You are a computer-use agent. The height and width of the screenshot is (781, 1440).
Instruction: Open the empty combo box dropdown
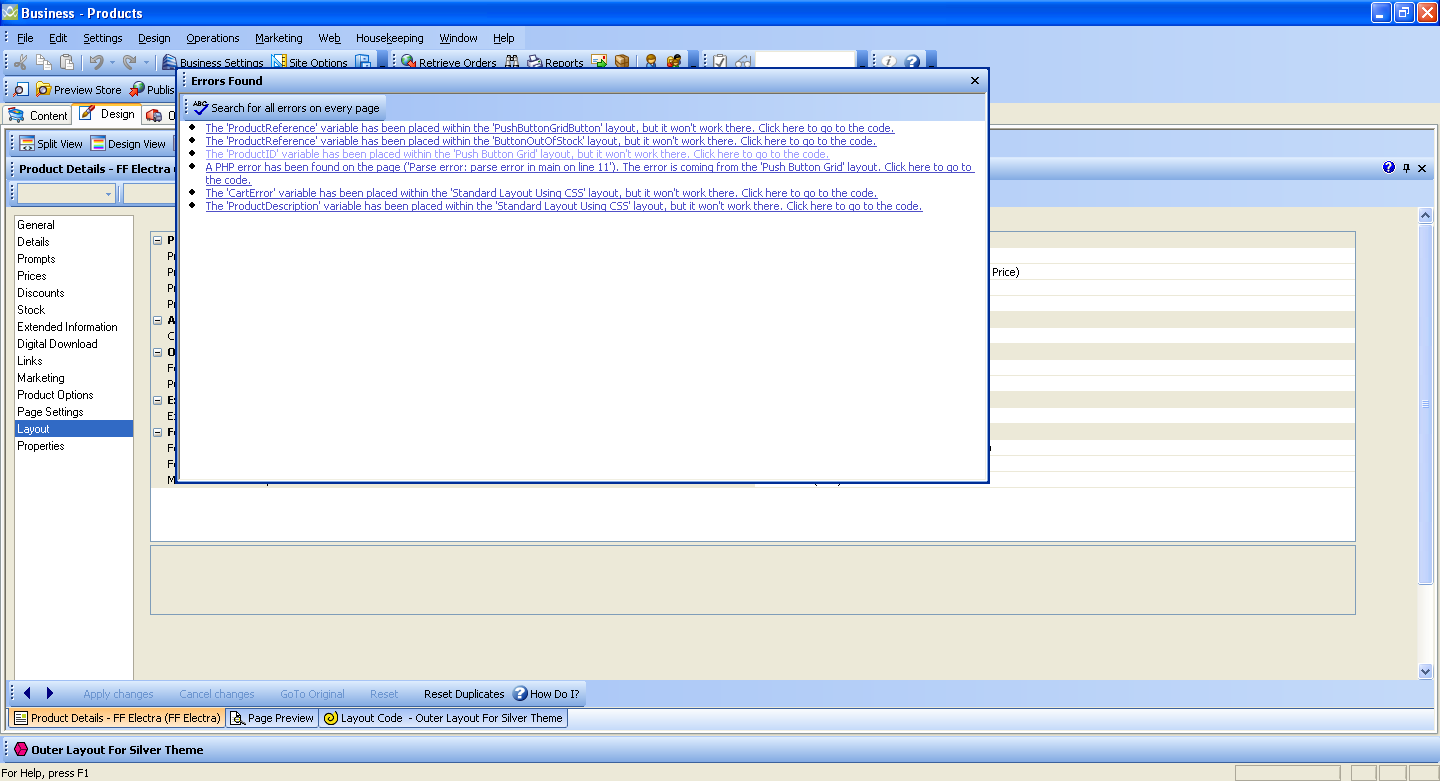[108, 194]
